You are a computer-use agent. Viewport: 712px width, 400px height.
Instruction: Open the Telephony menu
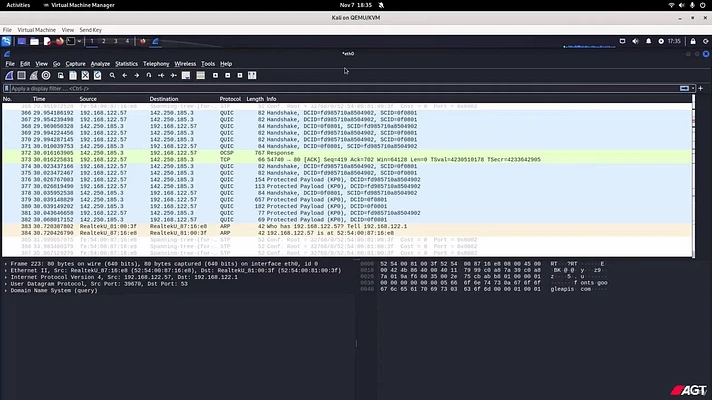[x=156, y=64]
